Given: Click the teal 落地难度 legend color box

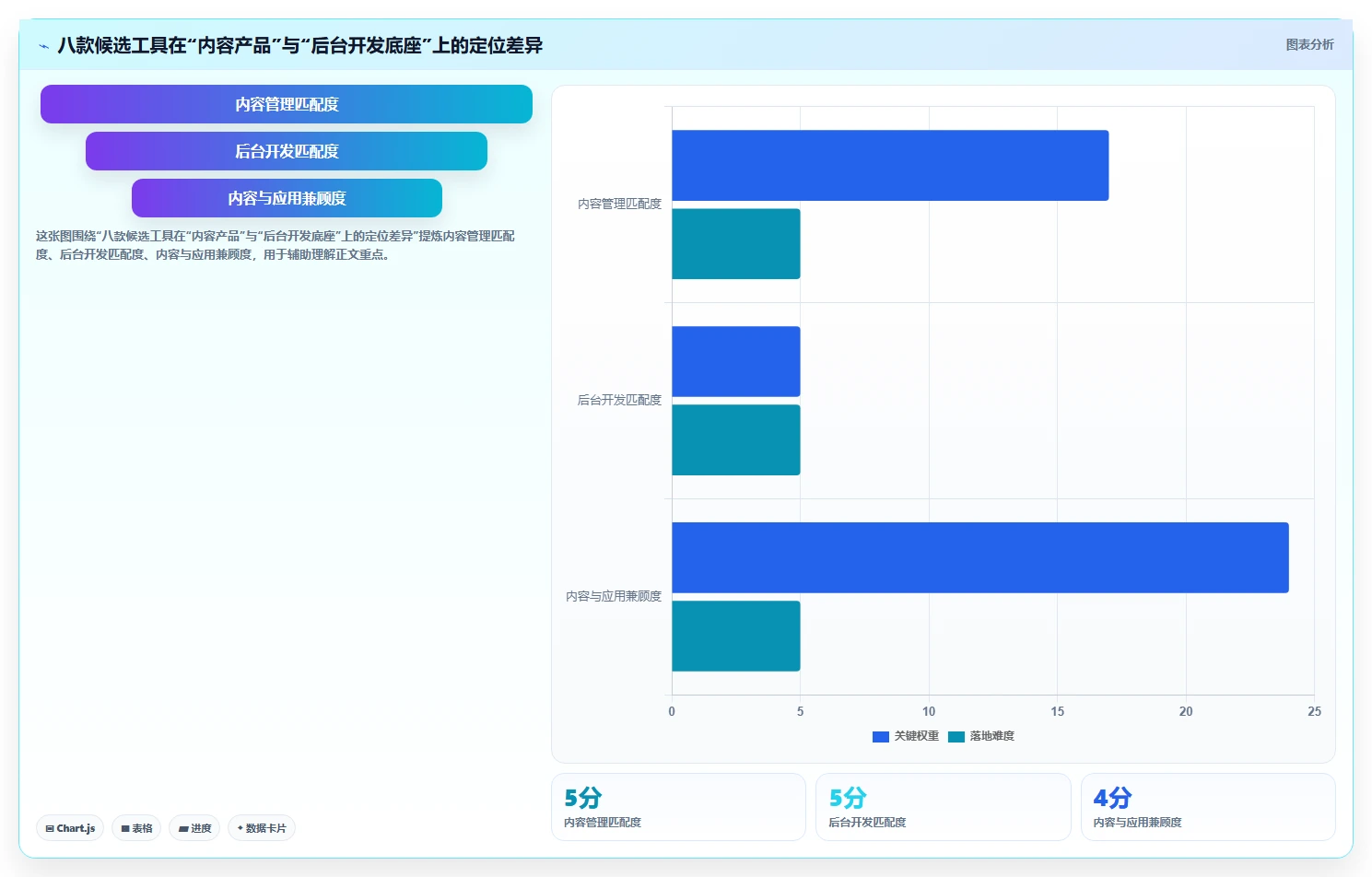Looking at the screenshot, I should 956,736.
